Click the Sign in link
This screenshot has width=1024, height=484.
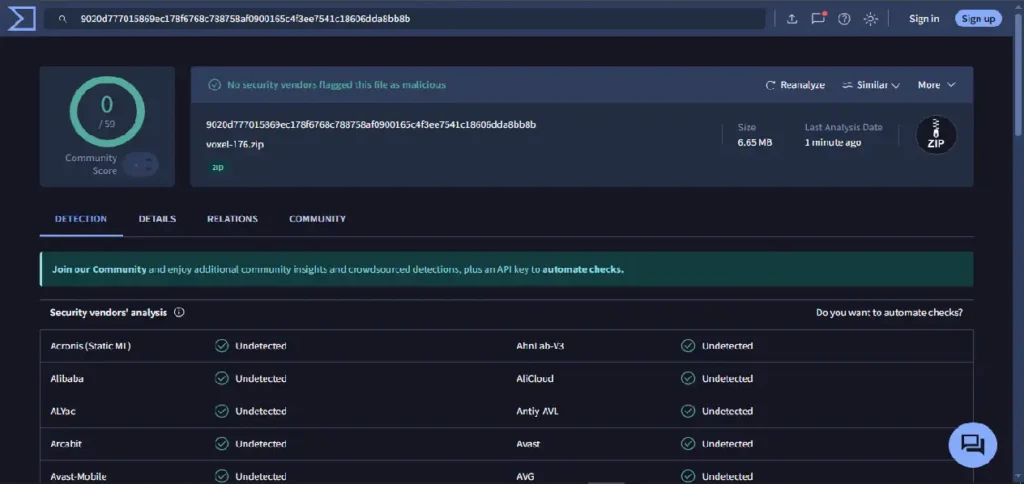924,18
